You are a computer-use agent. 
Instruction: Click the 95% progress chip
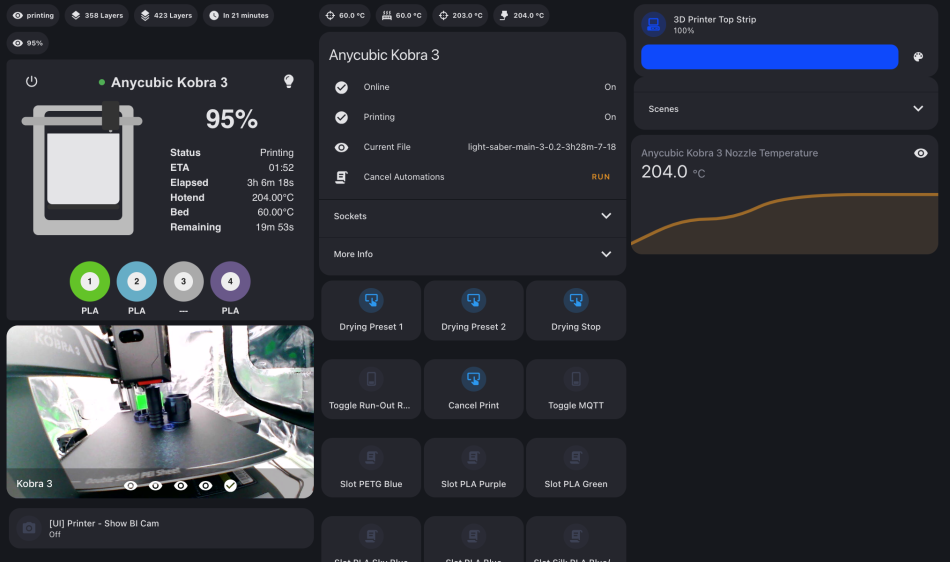[28, 43]
